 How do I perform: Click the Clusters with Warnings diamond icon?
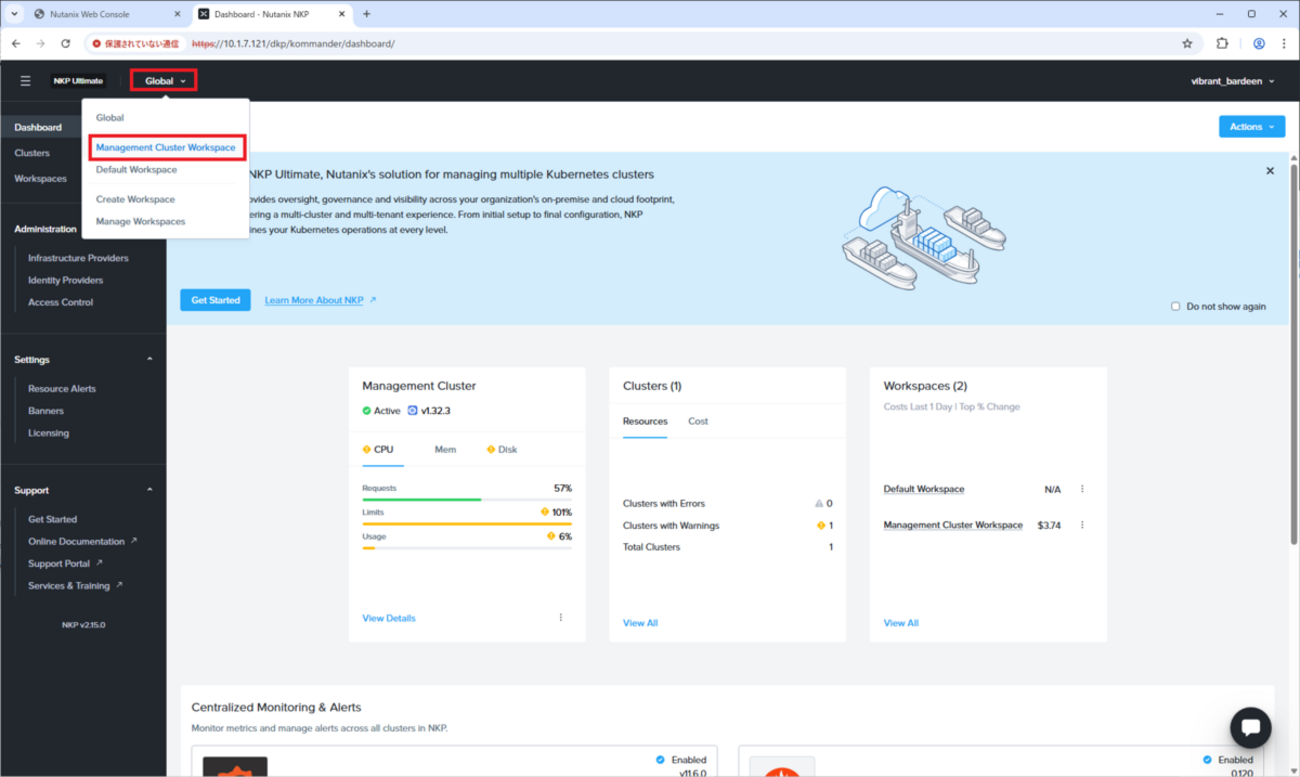(821, 525)
